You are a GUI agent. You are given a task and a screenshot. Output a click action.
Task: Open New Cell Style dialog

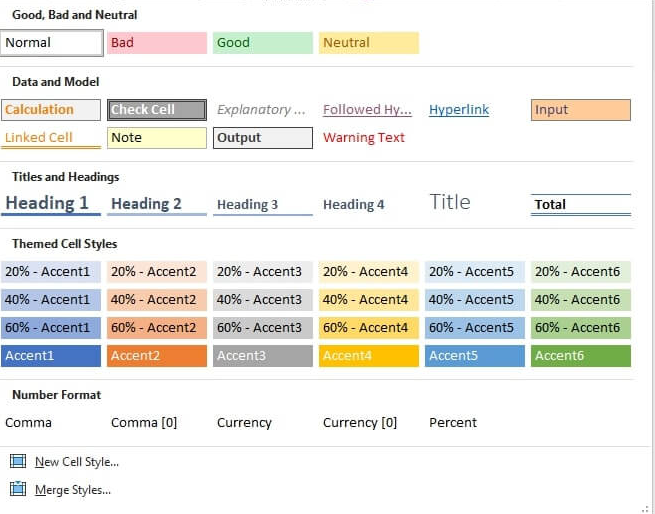[x=76, y=462]
